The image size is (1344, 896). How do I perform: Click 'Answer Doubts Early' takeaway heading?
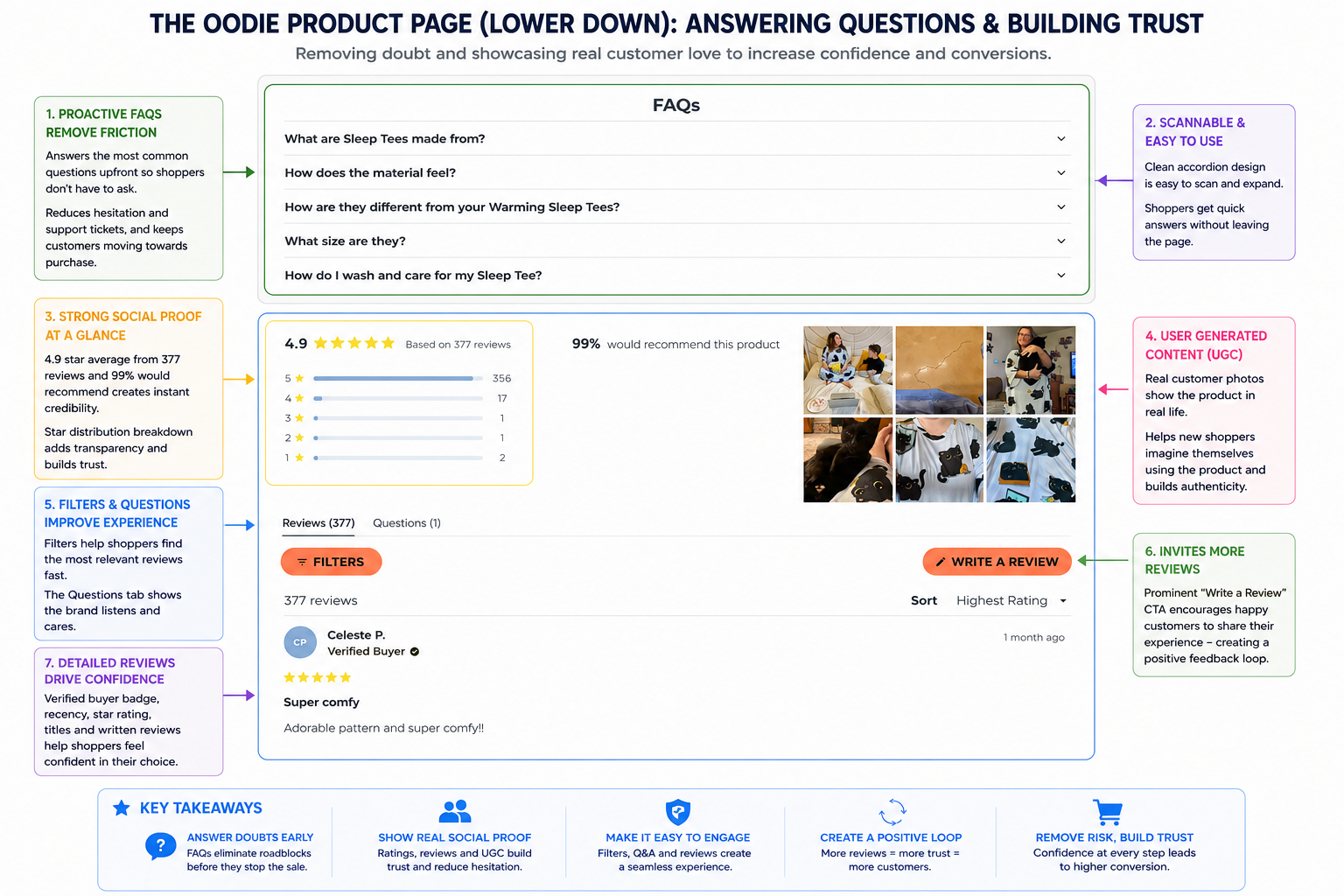tap(250, 837)
